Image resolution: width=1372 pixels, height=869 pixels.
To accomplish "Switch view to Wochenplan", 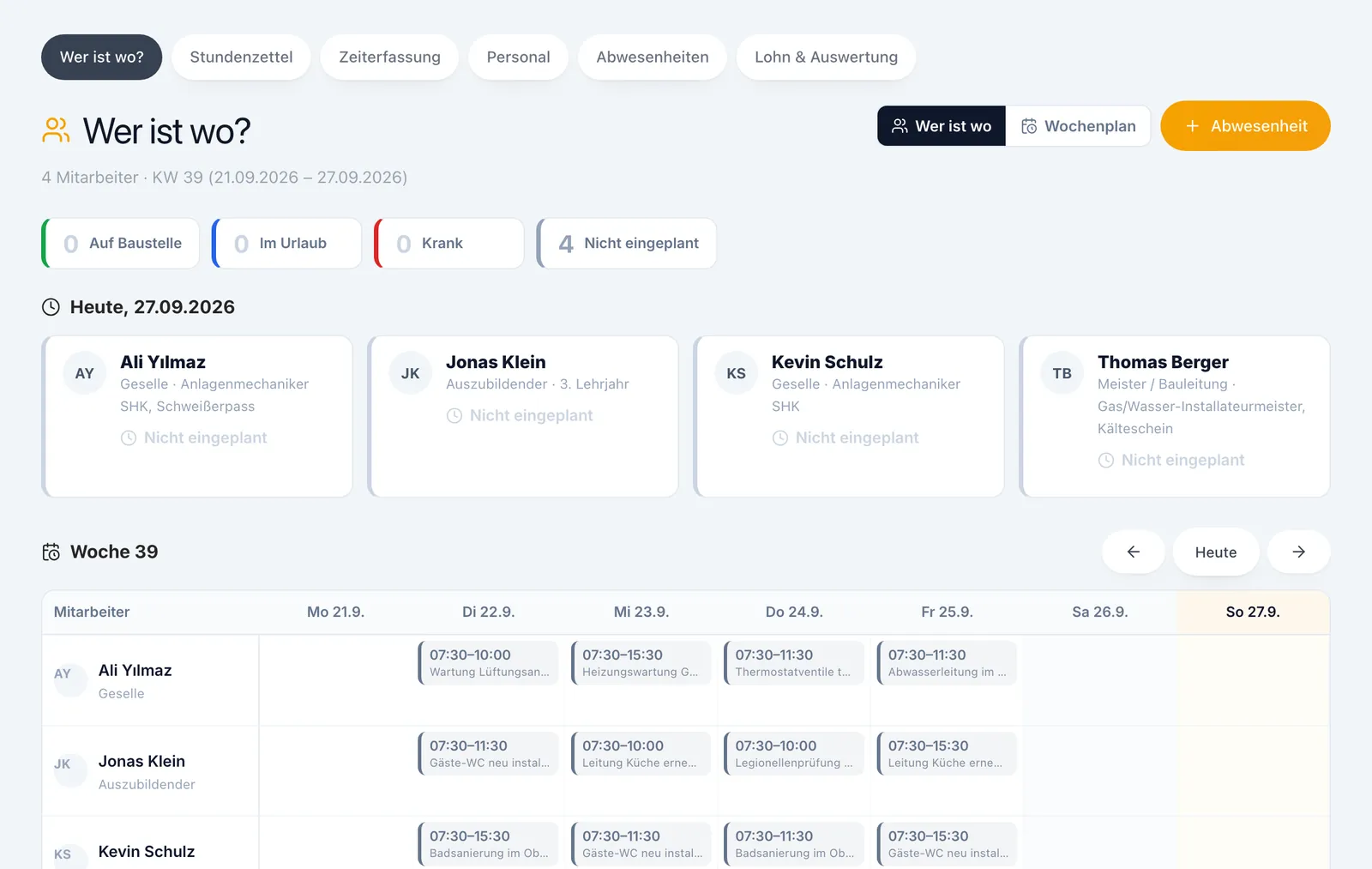I will [1078, 126].
